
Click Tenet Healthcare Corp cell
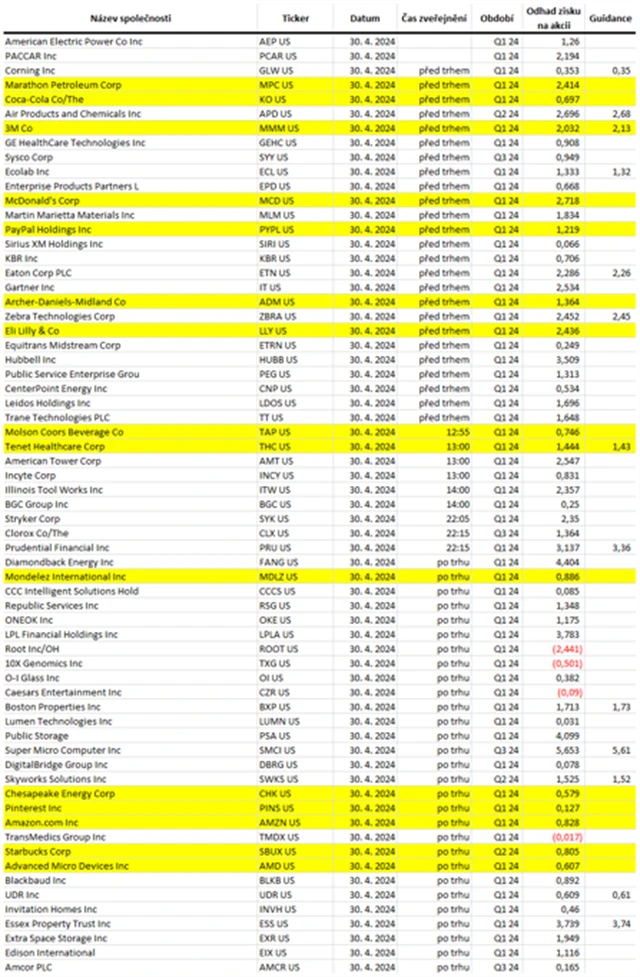55,447
